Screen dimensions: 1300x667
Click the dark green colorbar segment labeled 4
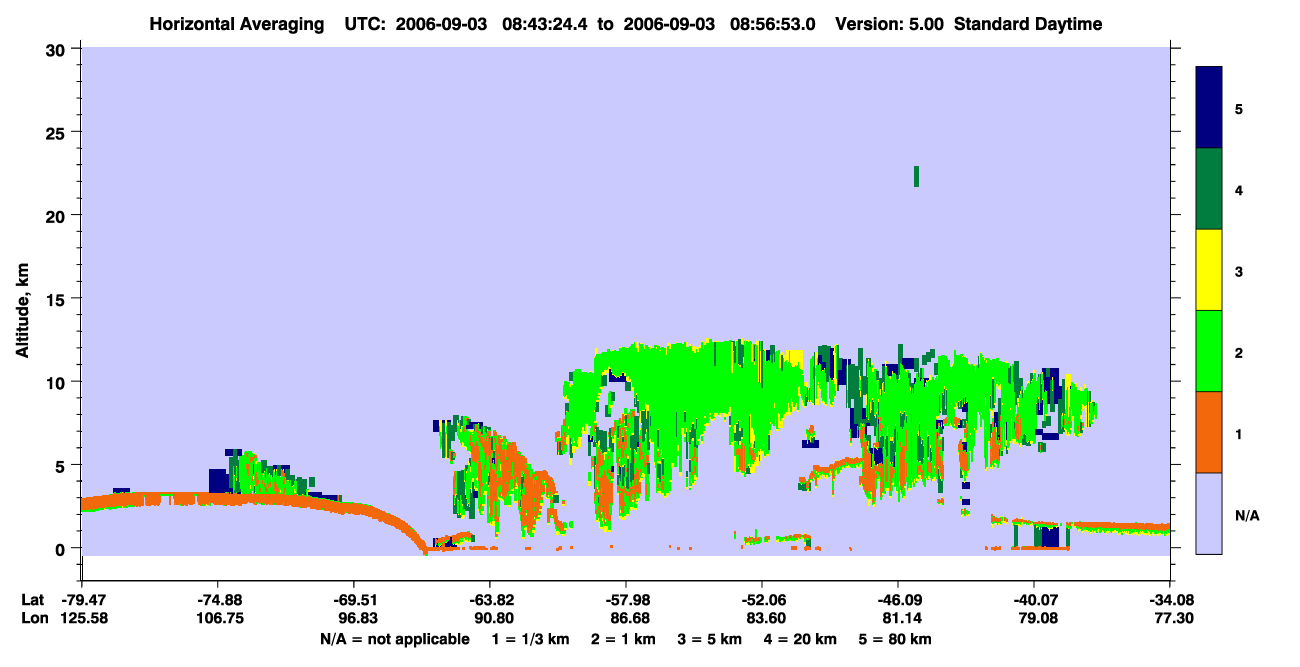click(1209, 189)
